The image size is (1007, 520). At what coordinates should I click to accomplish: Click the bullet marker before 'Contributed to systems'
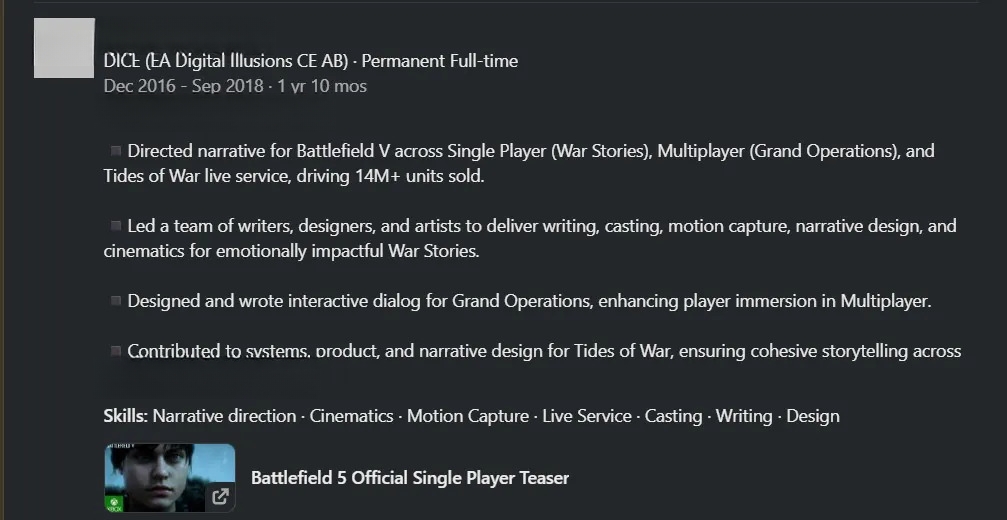(116, 351)
